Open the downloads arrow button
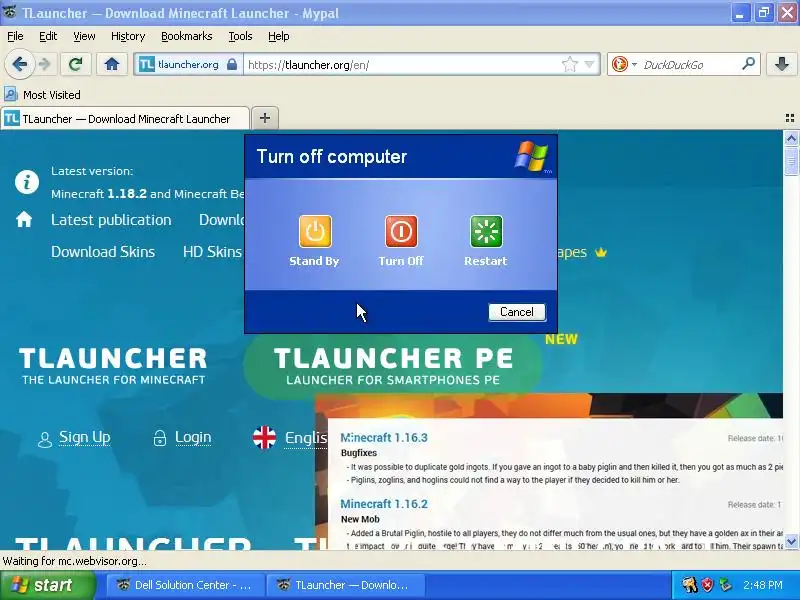Image resolution: width=800 pixels, height=600 pixels. (x=781, y=64)
